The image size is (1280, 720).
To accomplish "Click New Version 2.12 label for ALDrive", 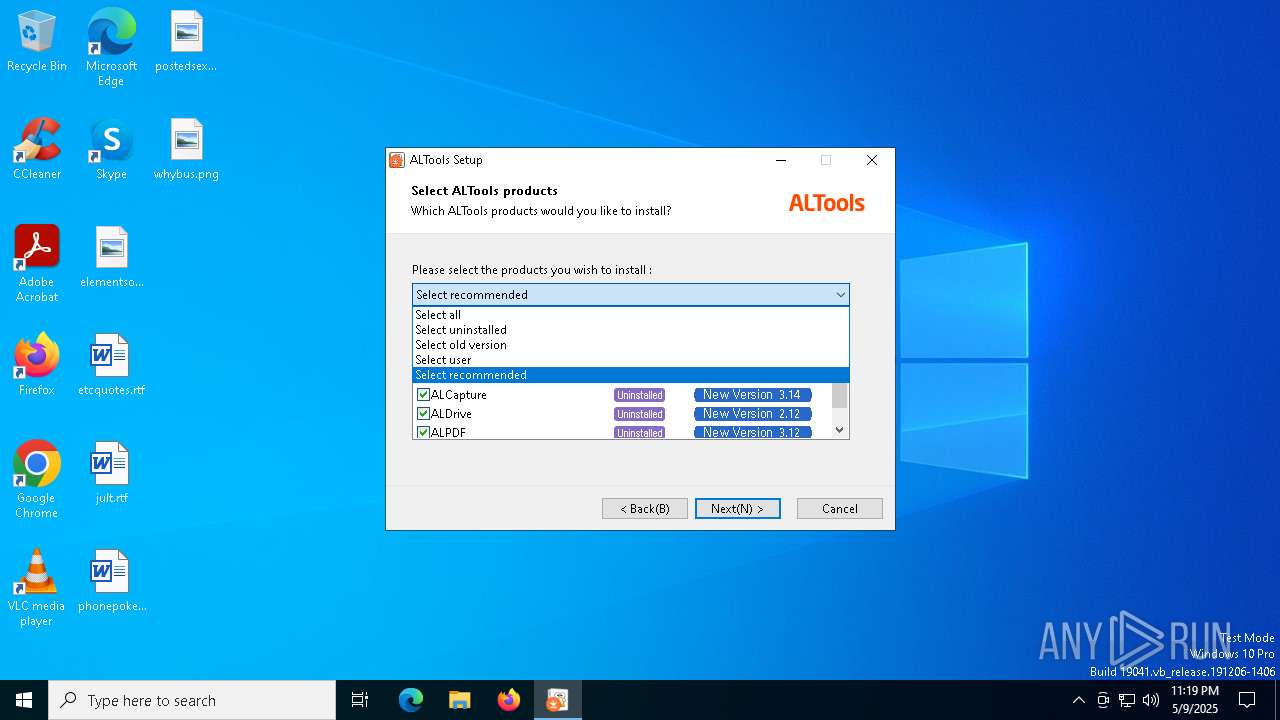I will pyautogui.click(x=752, y=414).
